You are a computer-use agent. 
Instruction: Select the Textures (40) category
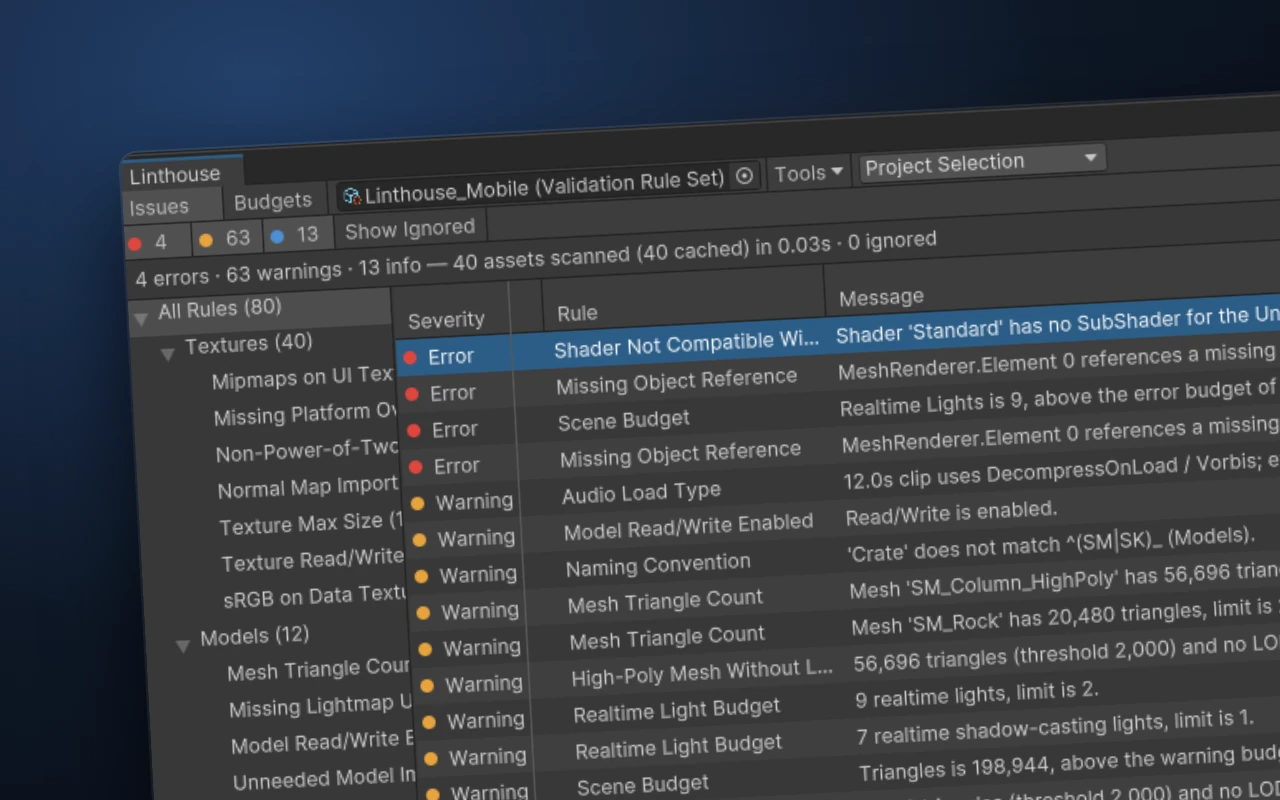(x=248, y=343)
